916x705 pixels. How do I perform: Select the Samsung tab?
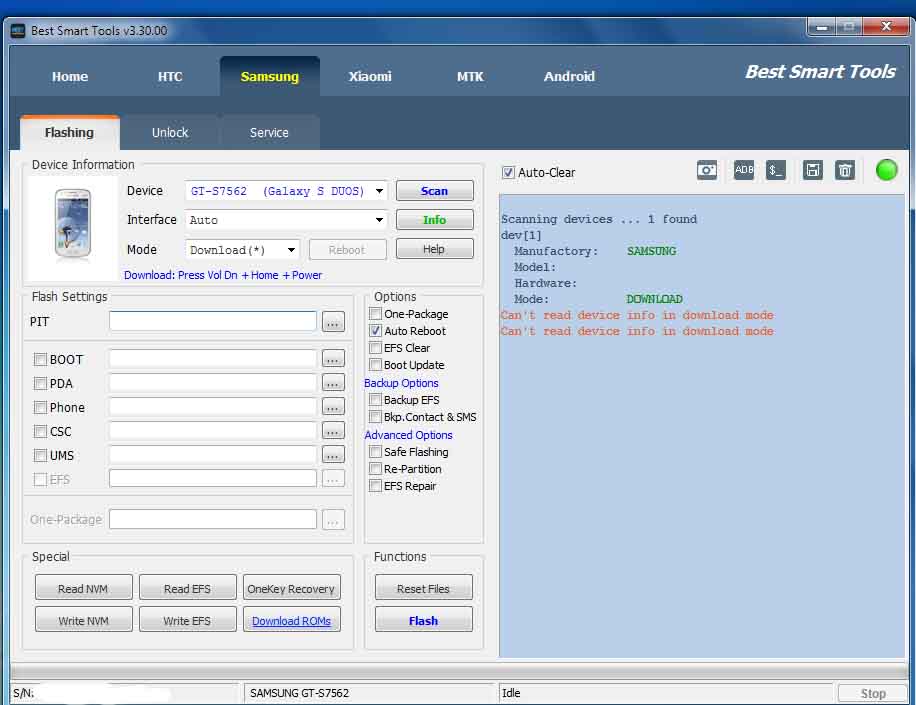(269, 77)
